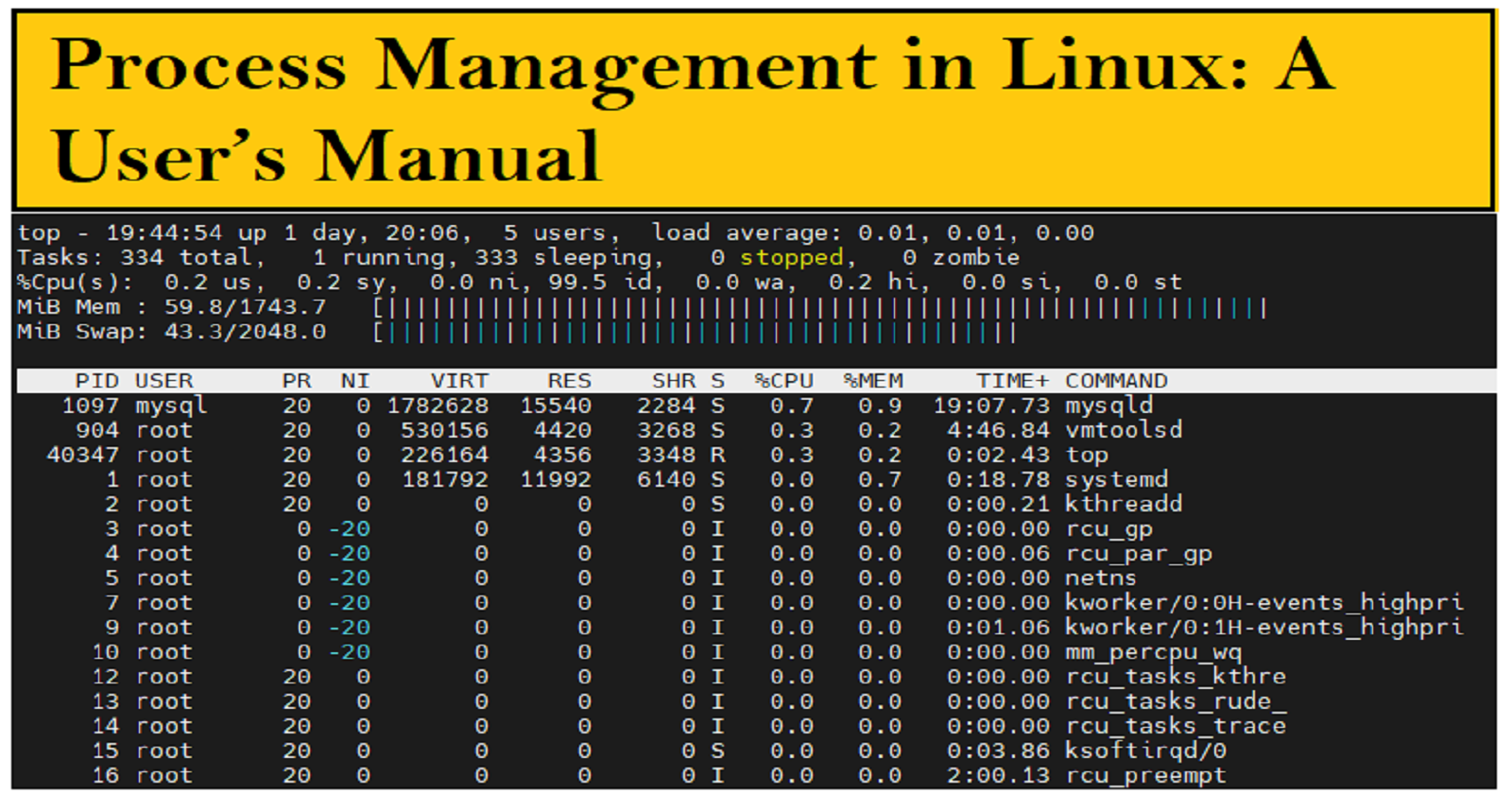Click the PID column header
Viewport: 1512px width, 794px height.
tap(97, 381)
